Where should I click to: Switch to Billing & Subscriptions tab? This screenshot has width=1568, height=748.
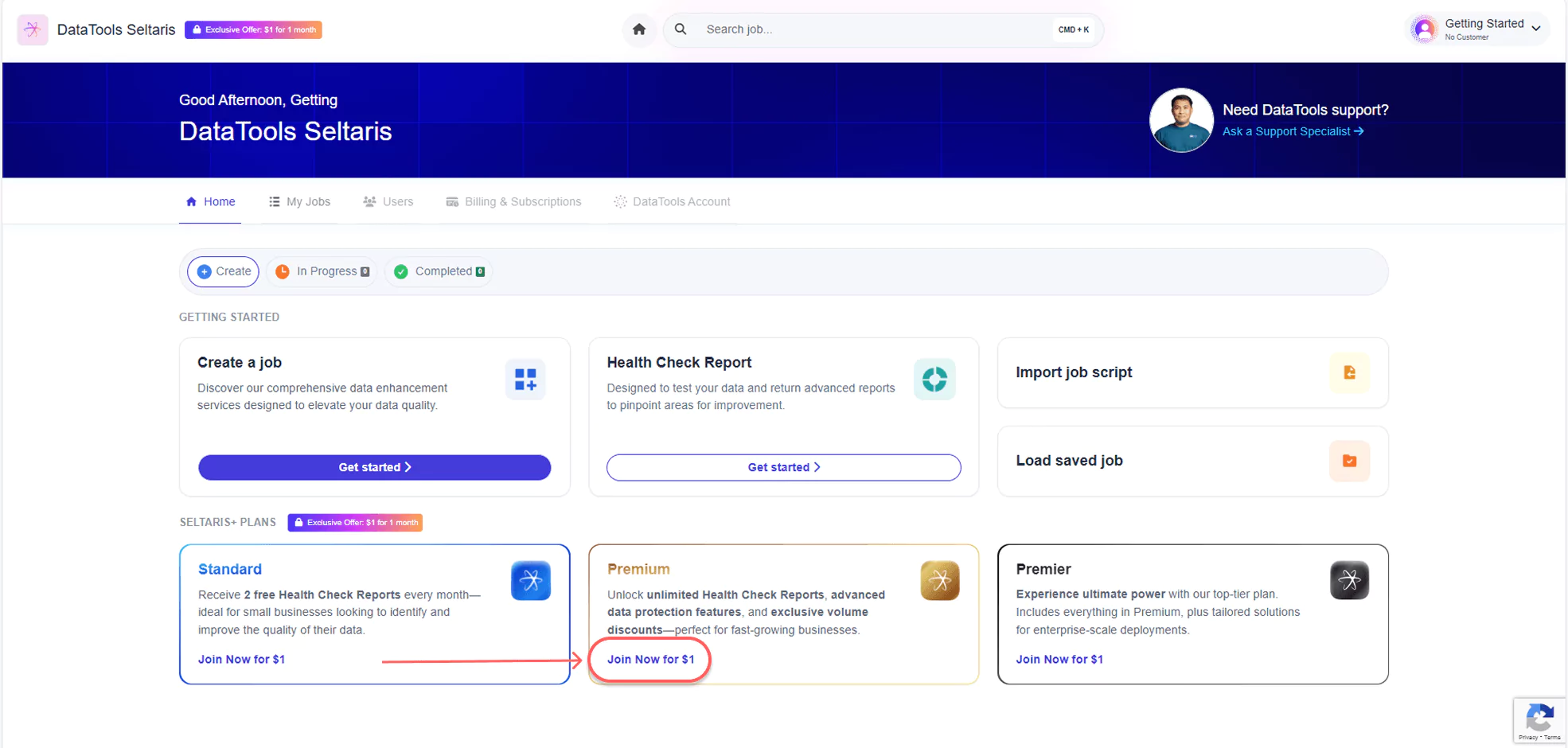pos(513,202)
